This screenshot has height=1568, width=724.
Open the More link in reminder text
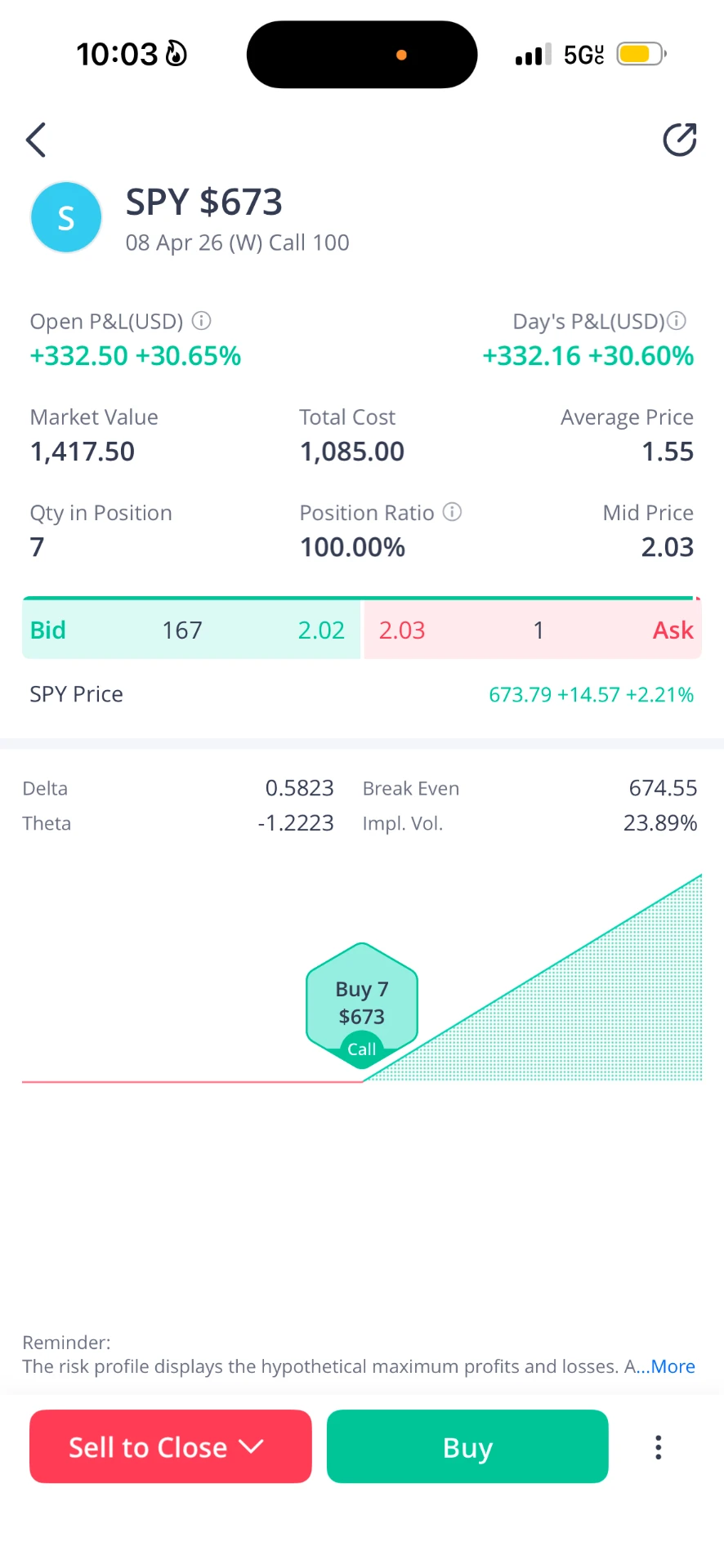pos(673,1366)
